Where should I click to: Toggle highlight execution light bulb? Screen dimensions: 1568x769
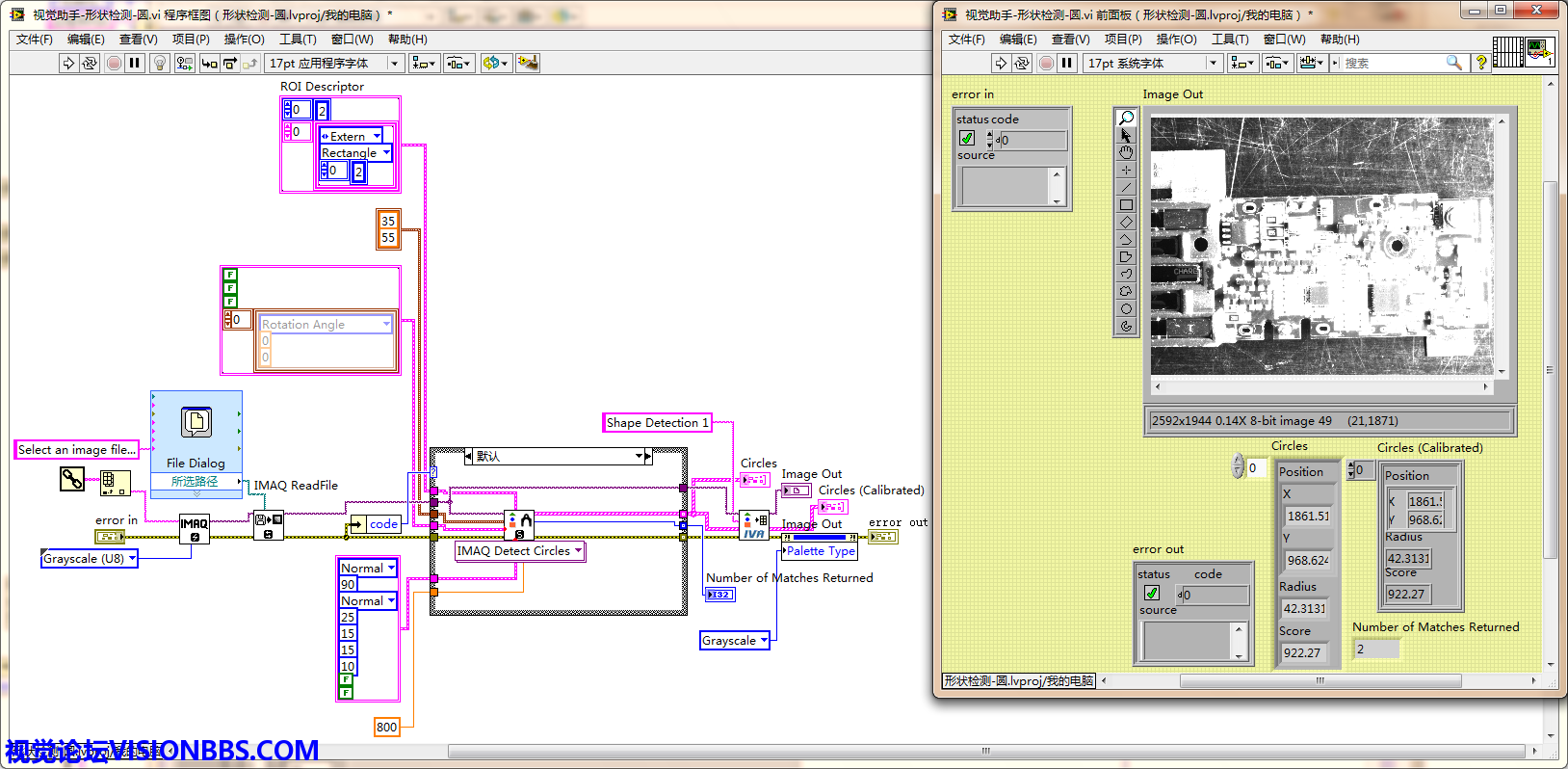click(160, 64)
